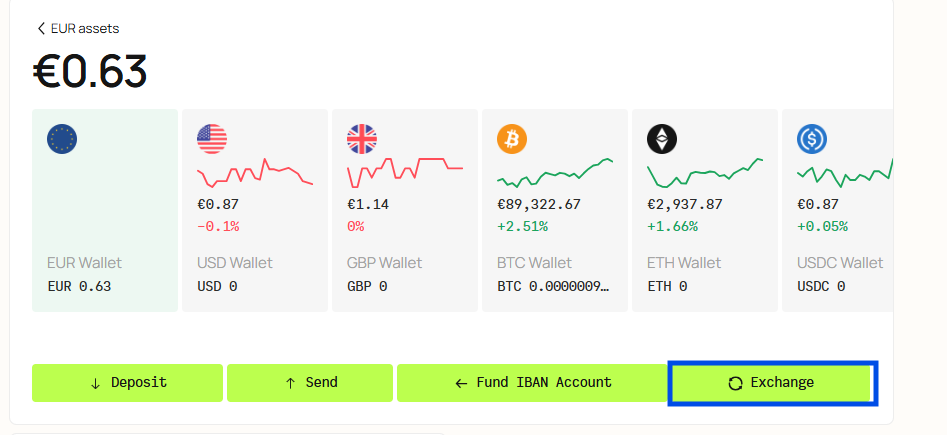Click the black Ethereum icon

662,139
